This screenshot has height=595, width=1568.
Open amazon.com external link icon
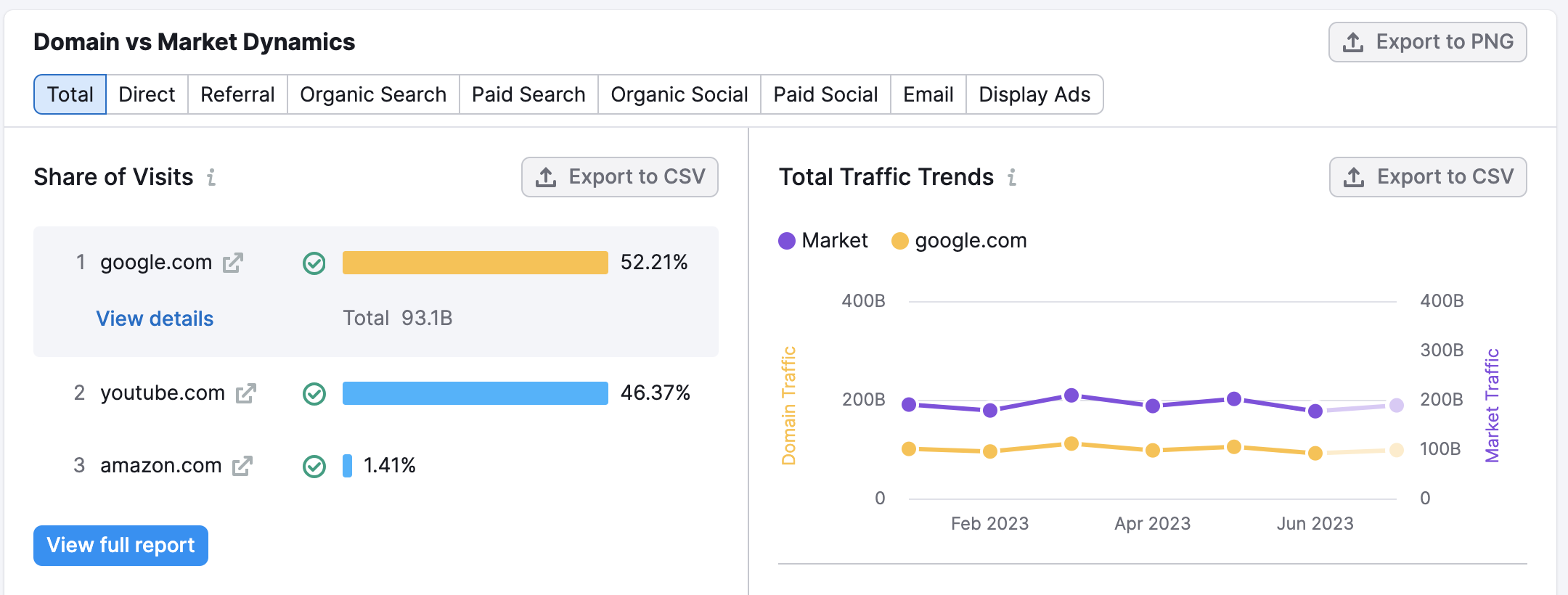[242, 466]
